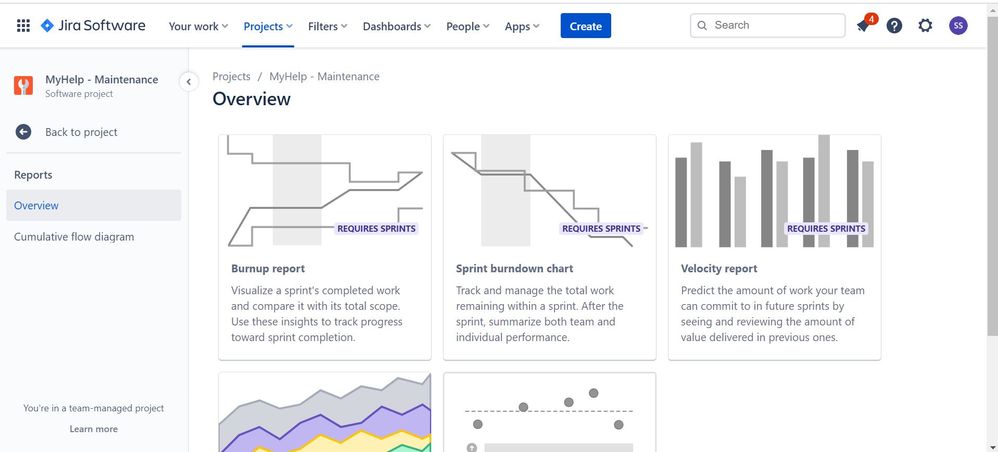Click the Learn more link
This screenshot has height=452, width=998.
tap(94, 429)
